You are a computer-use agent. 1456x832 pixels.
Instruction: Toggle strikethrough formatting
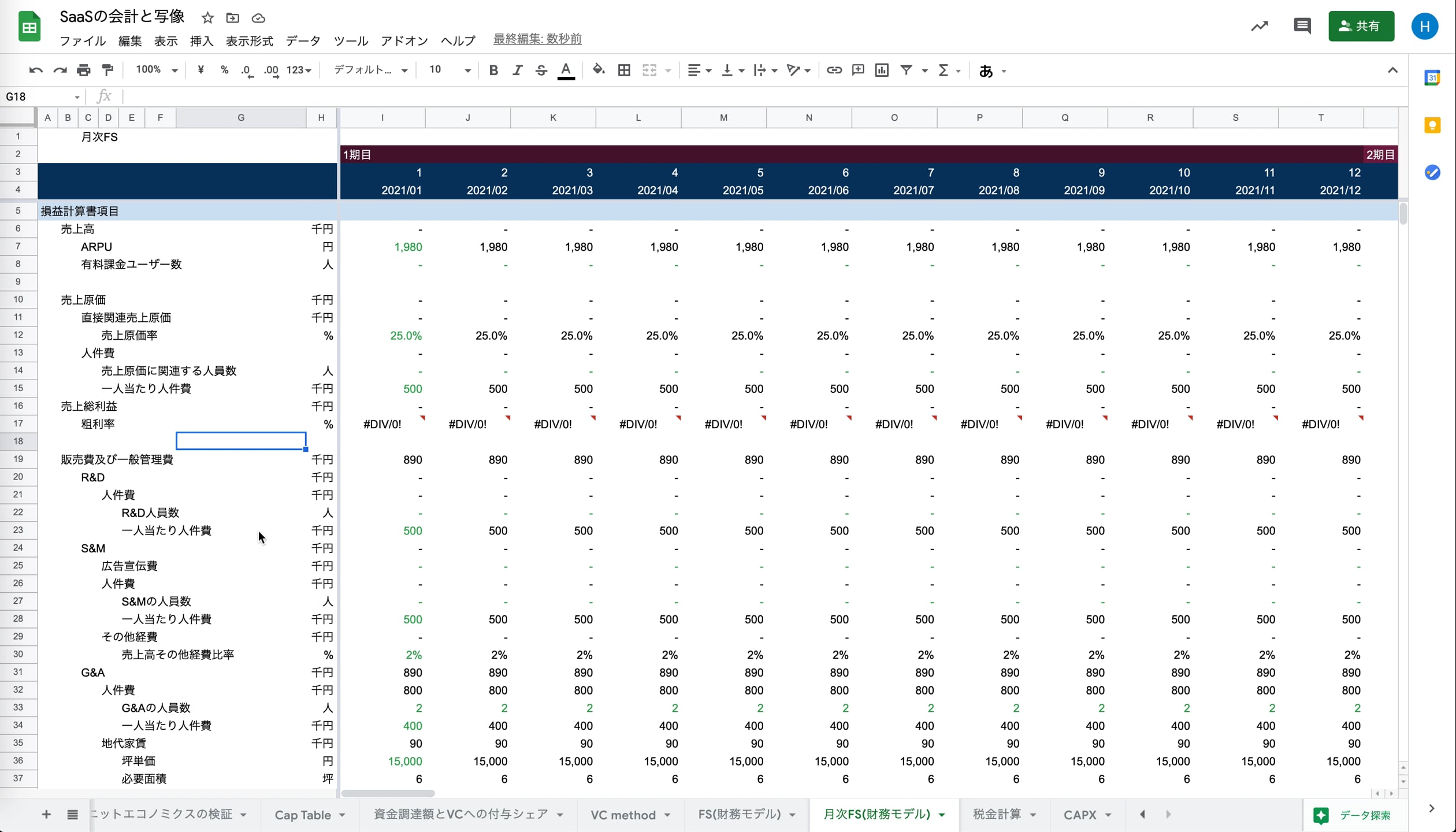click(x=541, y=70)
